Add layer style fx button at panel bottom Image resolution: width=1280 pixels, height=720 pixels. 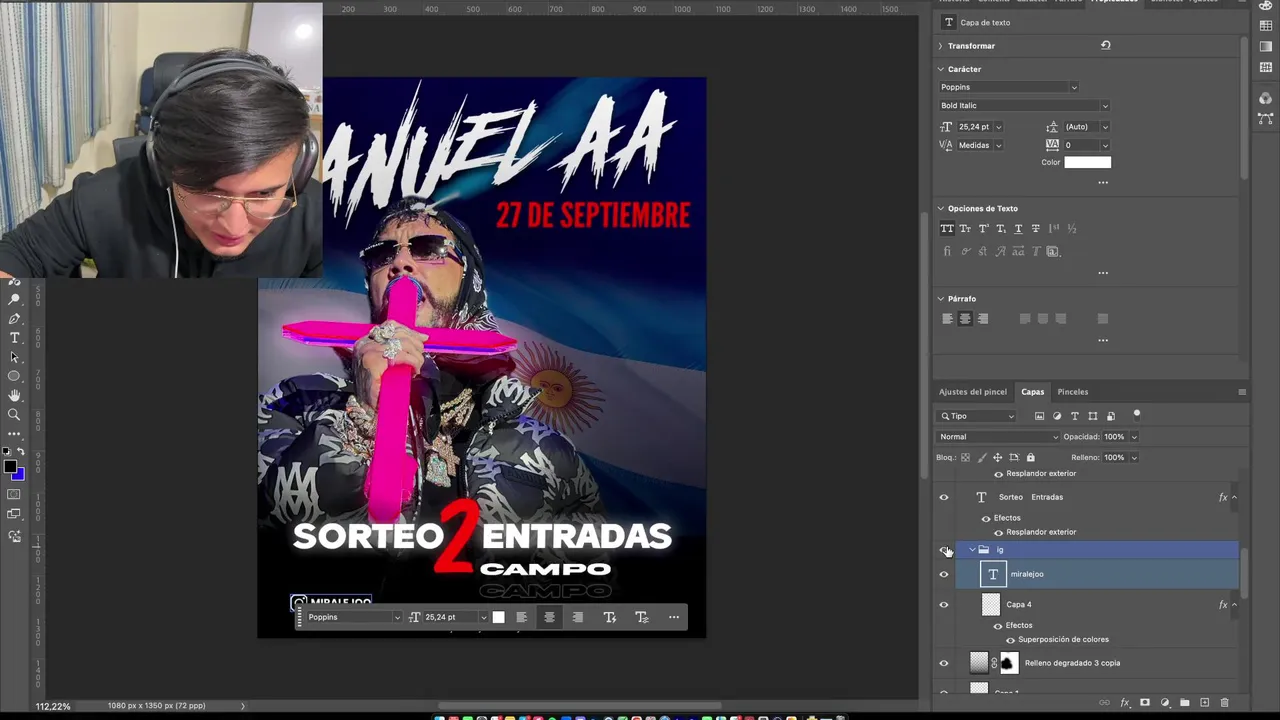1125,703
